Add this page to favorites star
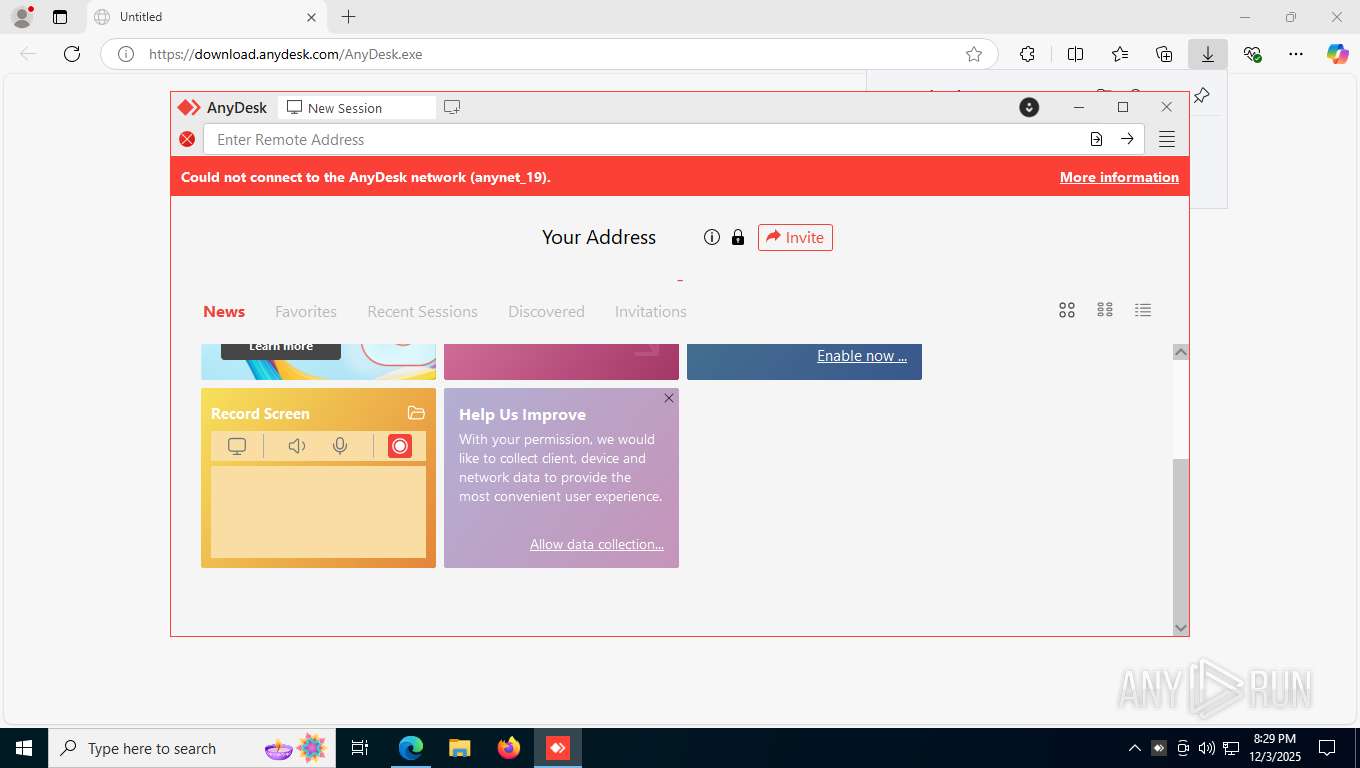Image resolution: width=1360 pixels, height=768 pixels. tap(974, 54)
